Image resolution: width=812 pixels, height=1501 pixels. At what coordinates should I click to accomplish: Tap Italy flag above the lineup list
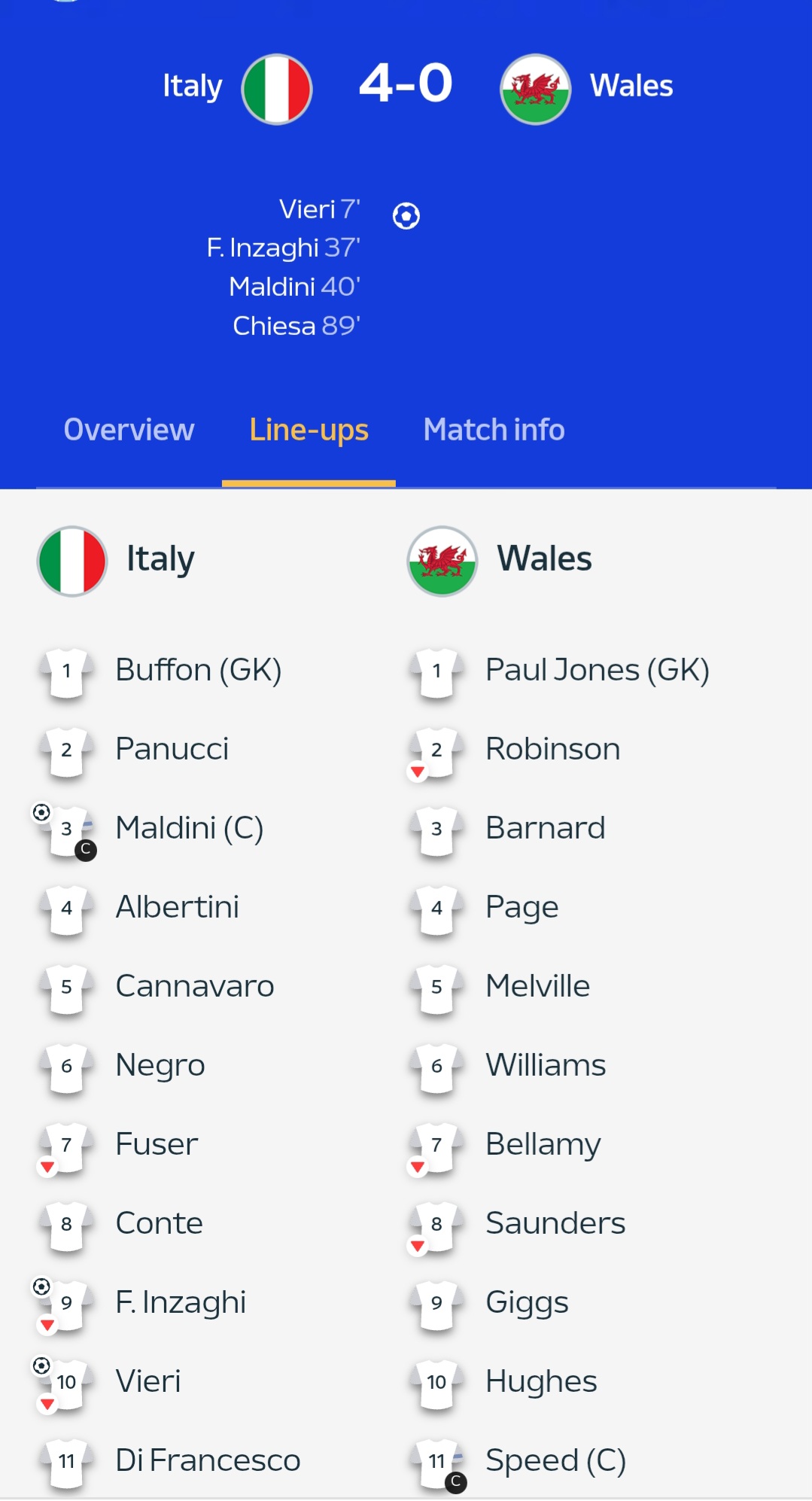(72, 561)
